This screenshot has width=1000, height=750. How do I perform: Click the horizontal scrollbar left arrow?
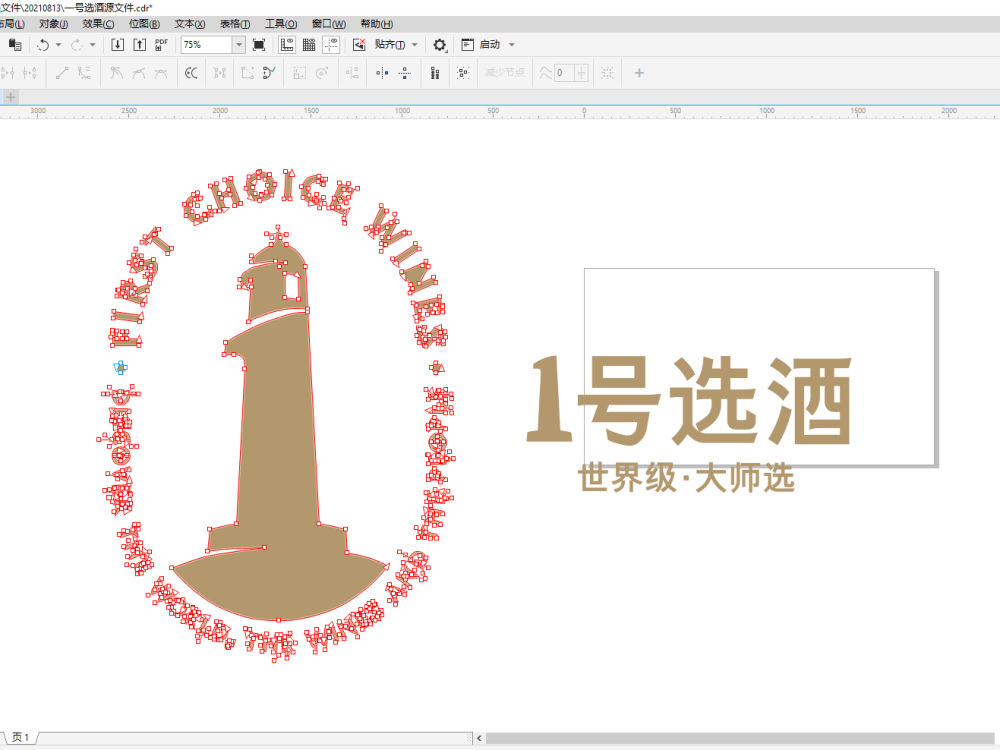coord(479,738)
